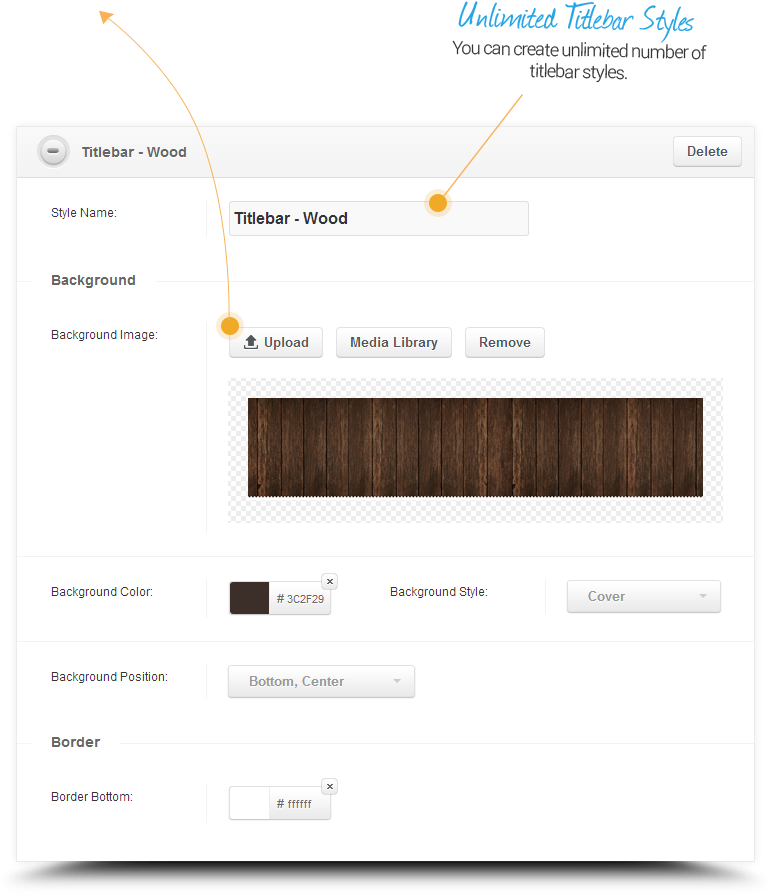Click the wood background image preview
This screenshot has height=895, width=769.
[x=475, y=448]
